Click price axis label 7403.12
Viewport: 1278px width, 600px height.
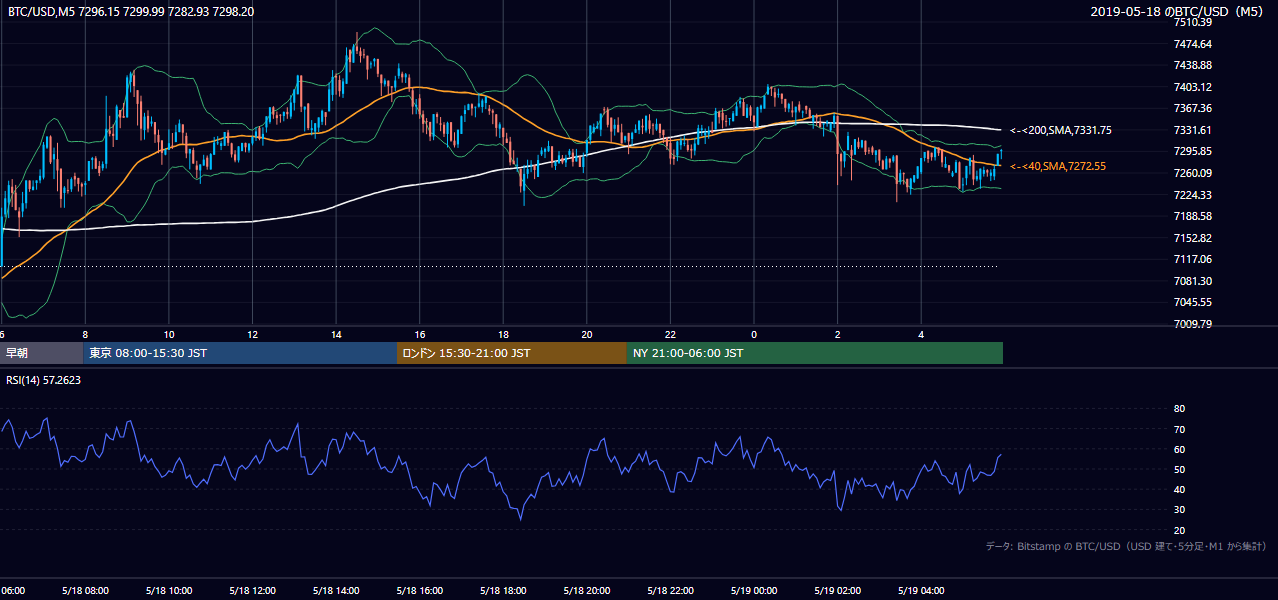(x=1192, y=87)
